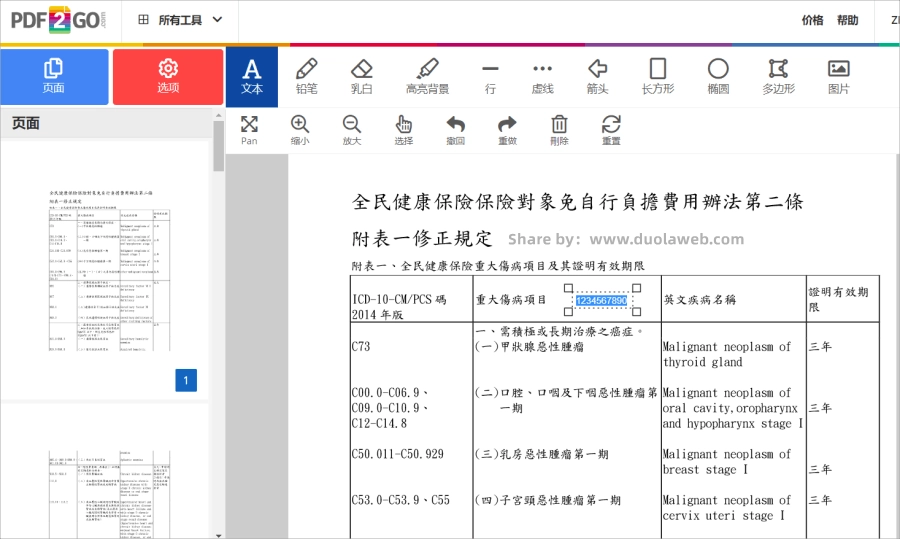Click the (四)子宮頸惡性腫瘤第一期 cell
Viewport: 900px width, 539px height.
(548, 500)
